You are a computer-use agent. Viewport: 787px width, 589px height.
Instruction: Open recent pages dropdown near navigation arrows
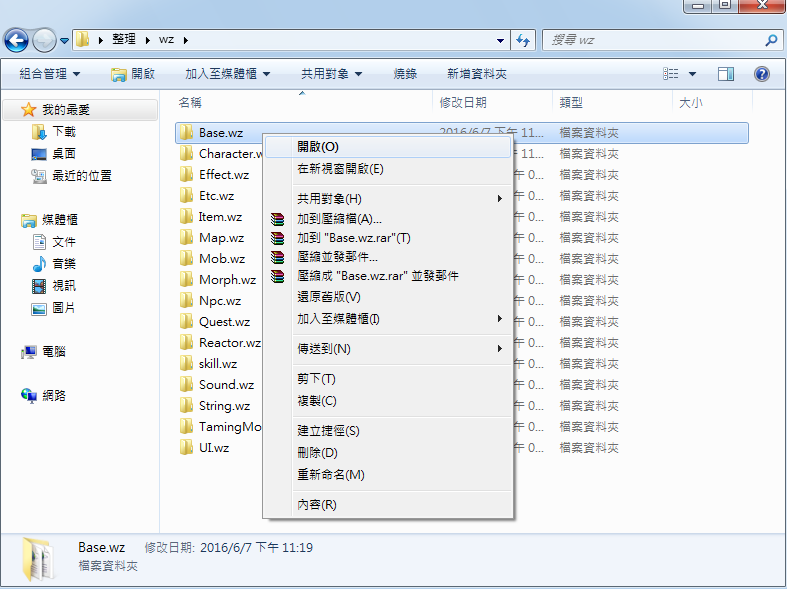[x=64, y=41]
